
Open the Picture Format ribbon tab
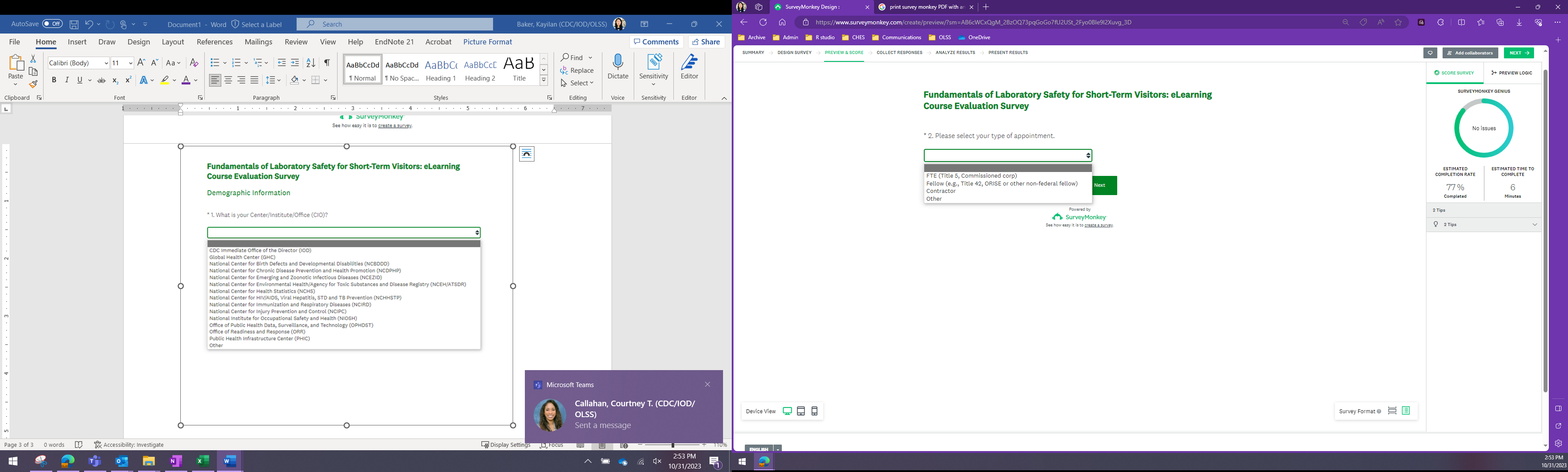point(487,42)
